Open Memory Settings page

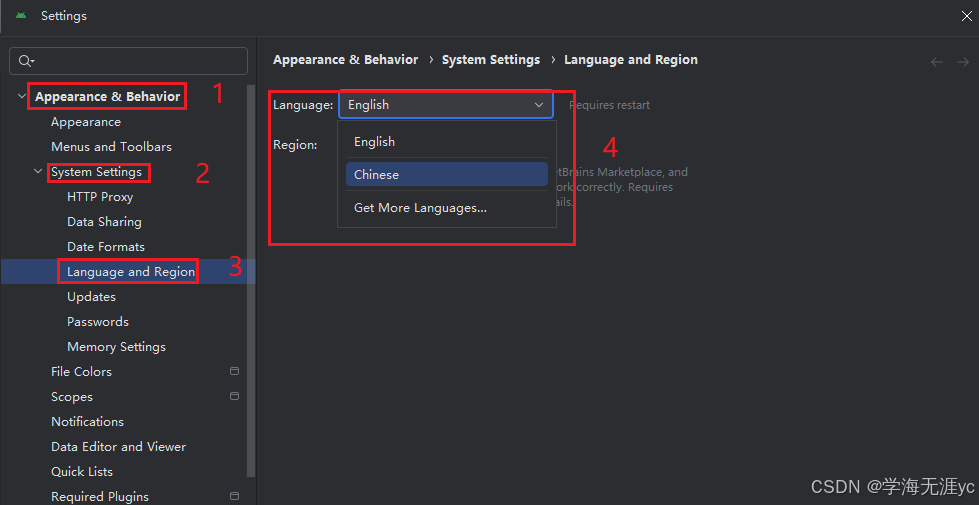pos(116,346)
